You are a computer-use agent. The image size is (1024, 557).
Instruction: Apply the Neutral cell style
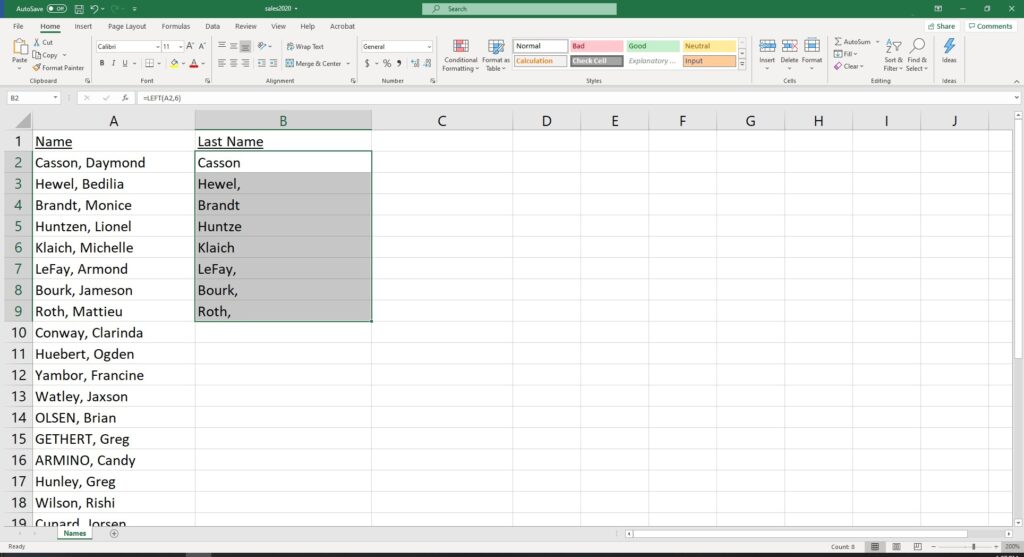(709, 46)
